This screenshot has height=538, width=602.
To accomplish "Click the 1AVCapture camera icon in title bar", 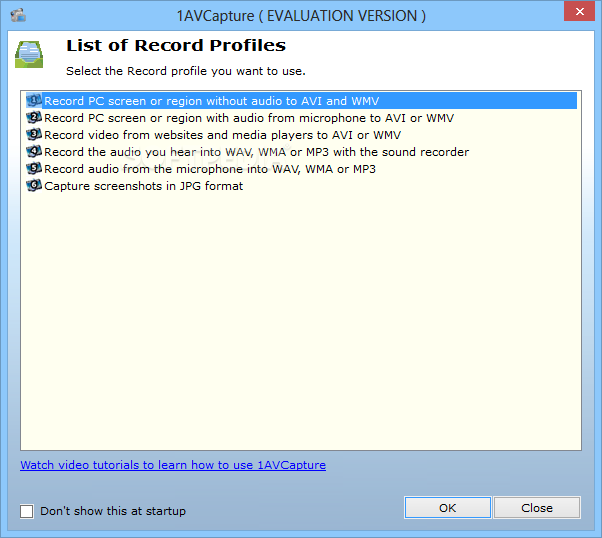I will coord(18,15).
